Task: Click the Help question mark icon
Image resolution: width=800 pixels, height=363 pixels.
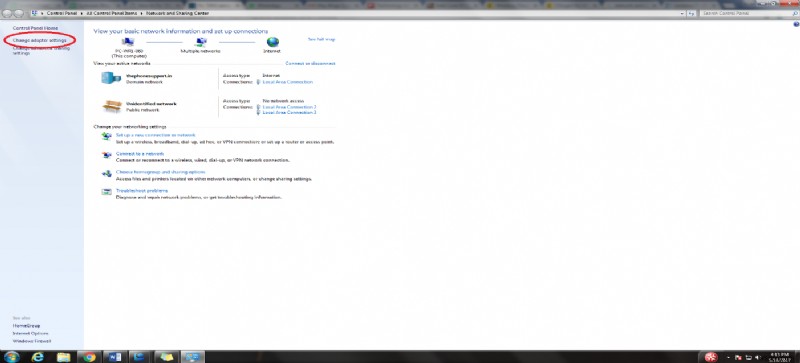Action: pyautogui.click(x=796, y=25)
